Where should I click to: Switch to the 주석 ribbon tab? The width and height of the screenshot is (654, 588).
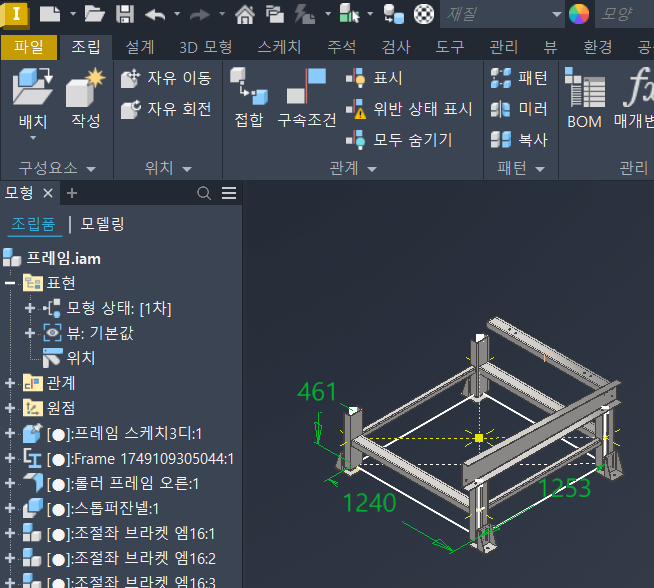tap(342, 47)
